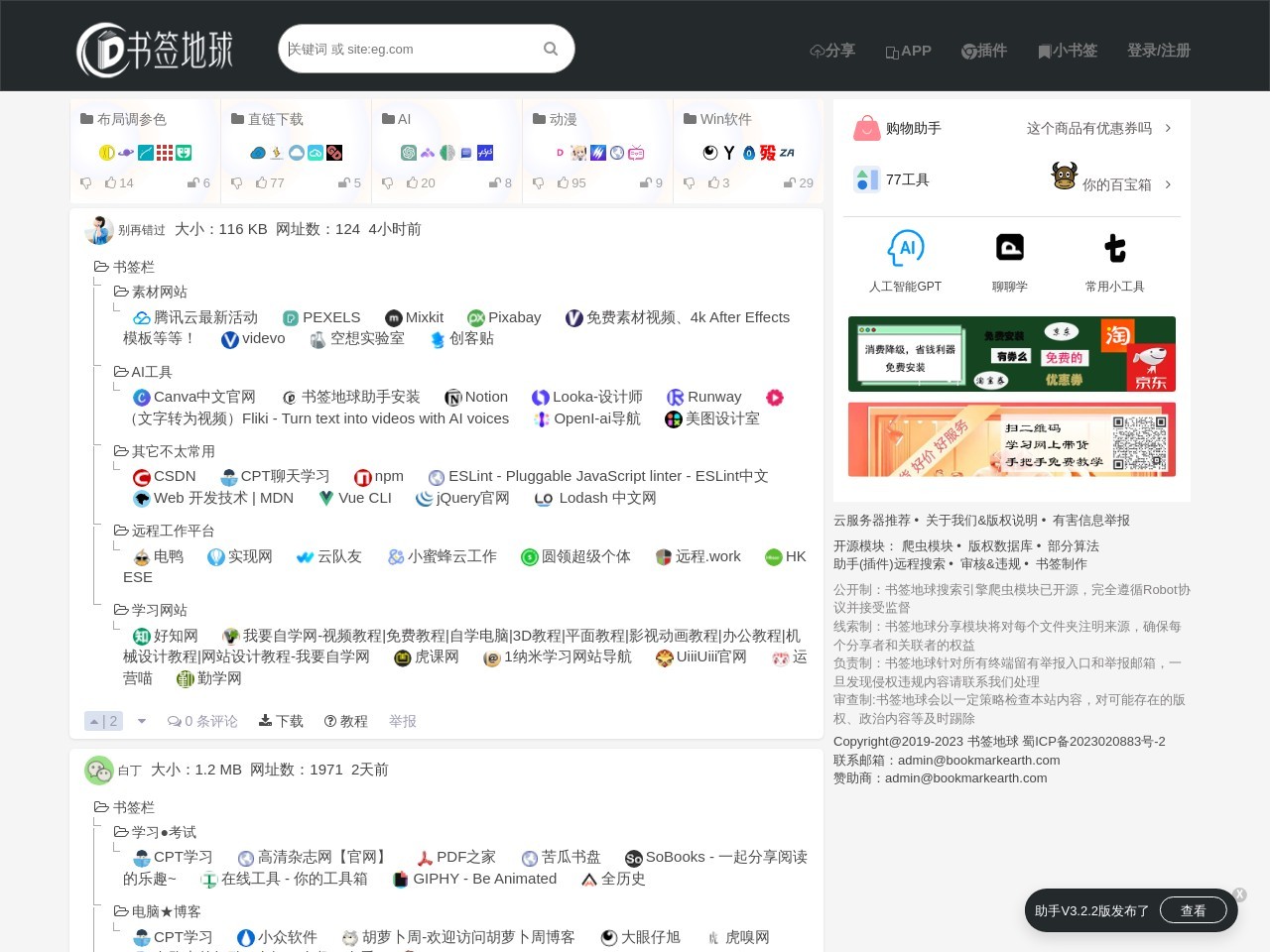Image resolution: width=1270 pixels, height=952 pixels.
Task: Click the 购物助手 shopping bag icon
Action: [x=864, y=127]
